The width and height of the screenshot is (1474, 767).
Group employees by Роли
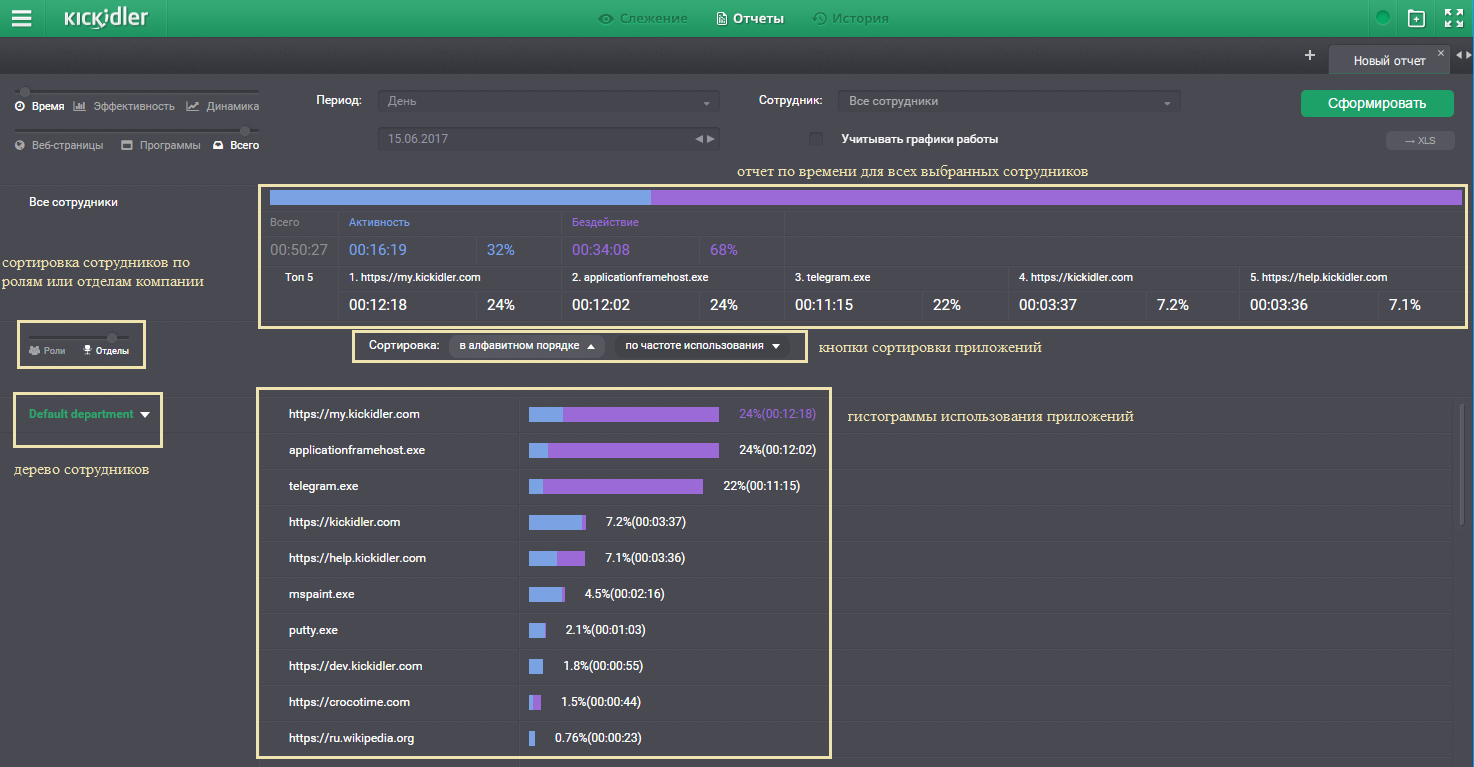[47, 351]
